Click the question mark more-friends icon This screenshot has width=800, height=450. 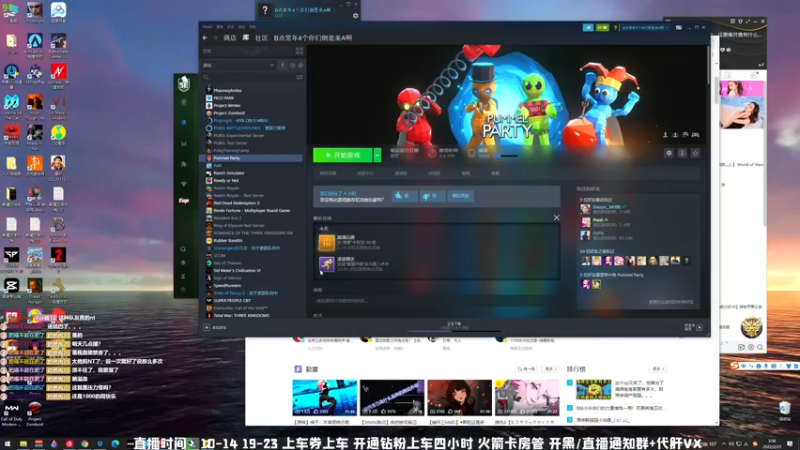pos(687,261)
